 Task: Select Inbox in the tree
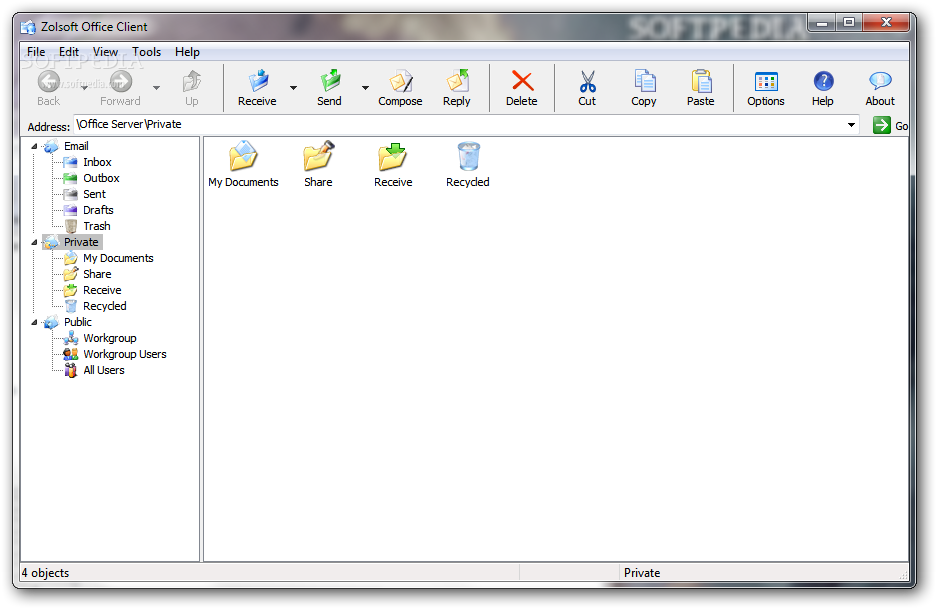click(x=97, y=162)
